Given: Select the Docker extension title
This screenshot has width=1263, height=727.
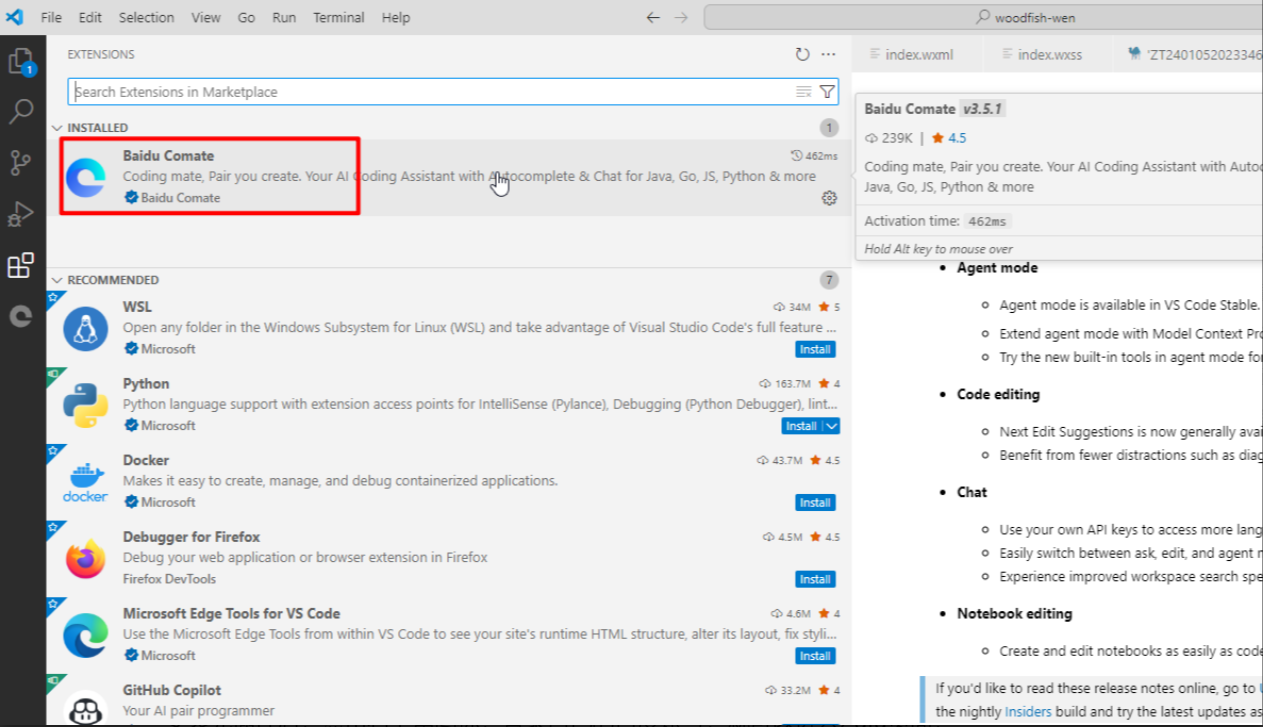Looking at the screenshot, I should click(146, 461).
